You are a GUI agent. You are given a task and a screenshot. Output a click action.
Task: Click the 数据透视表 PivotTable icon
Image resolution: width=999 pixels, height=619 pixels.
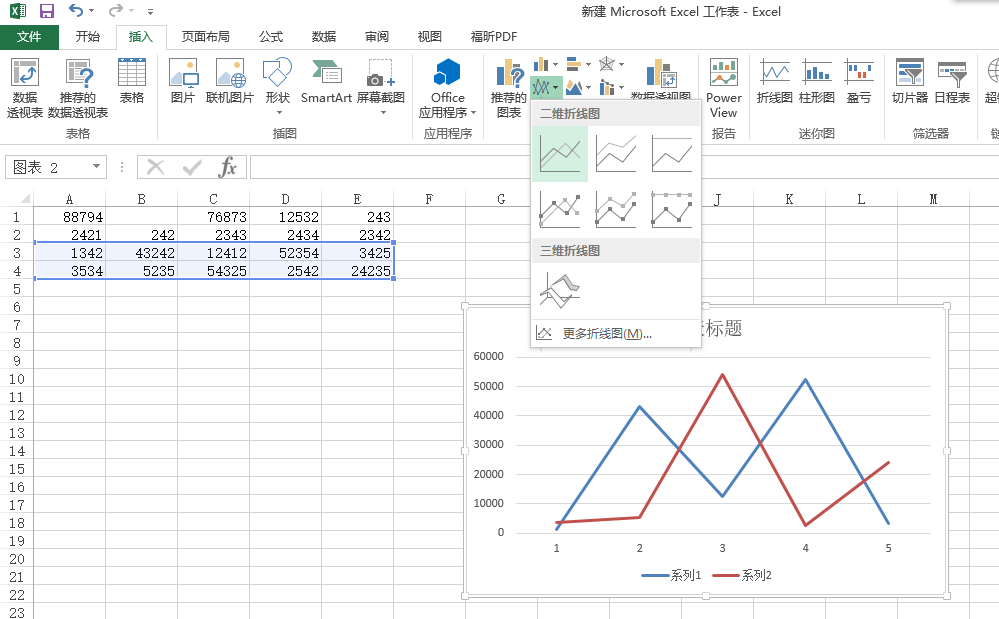[25, 88]
